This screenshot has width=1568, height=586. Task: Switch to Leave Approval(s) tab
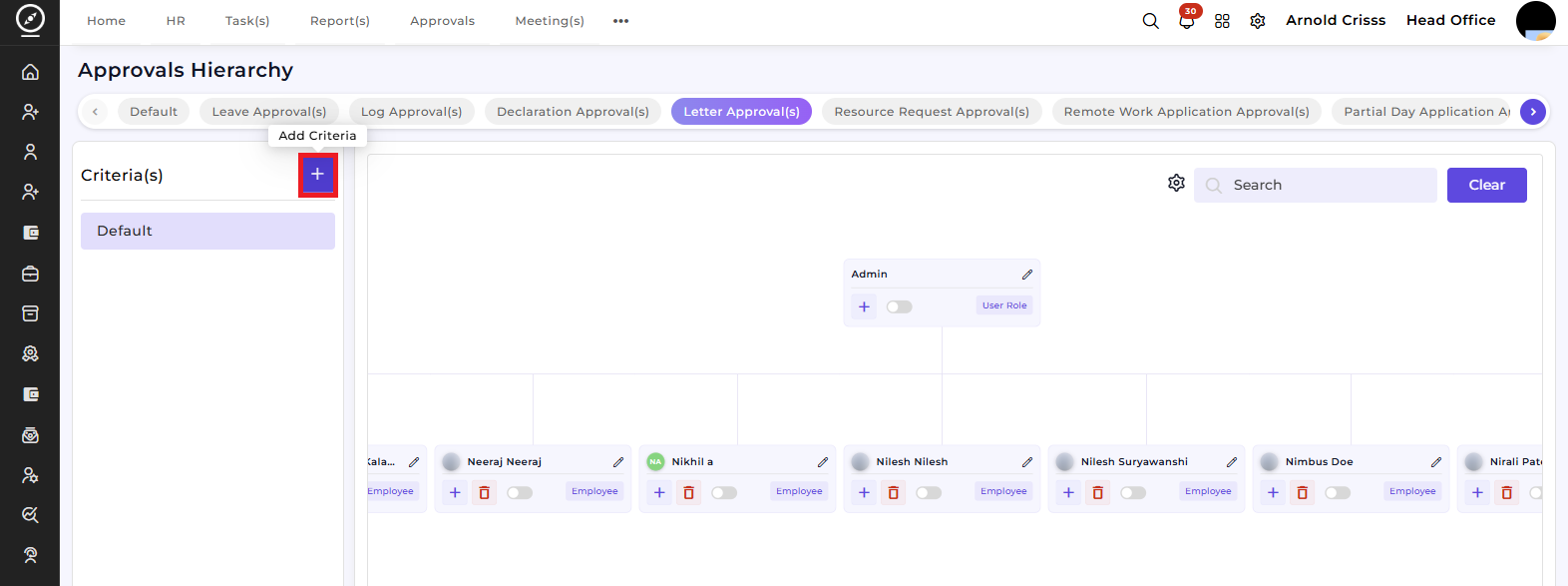(x=269, y=112)
